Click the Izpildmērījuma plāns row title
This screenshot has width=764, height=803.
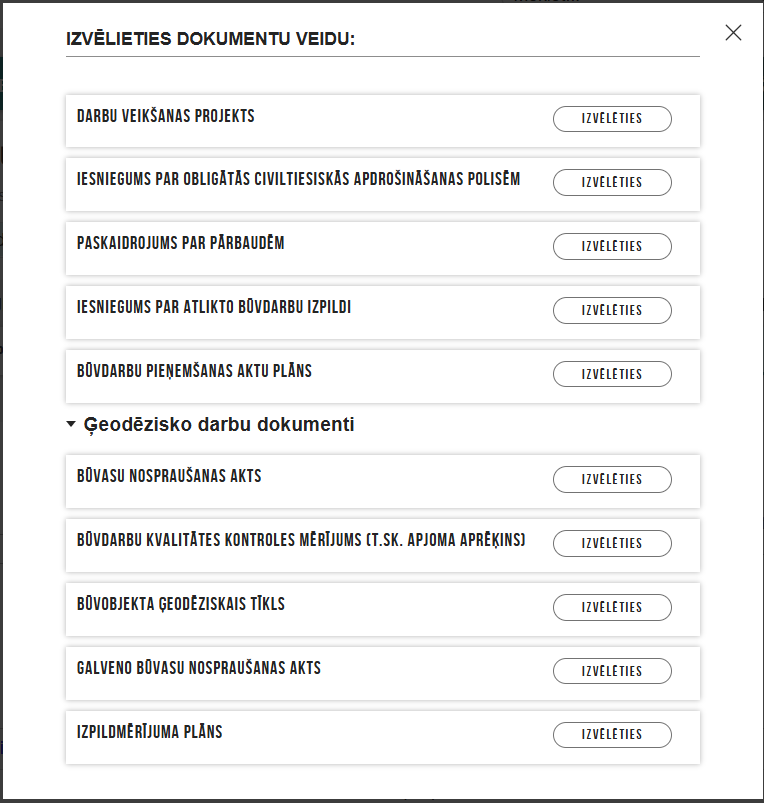coord(150,732)
